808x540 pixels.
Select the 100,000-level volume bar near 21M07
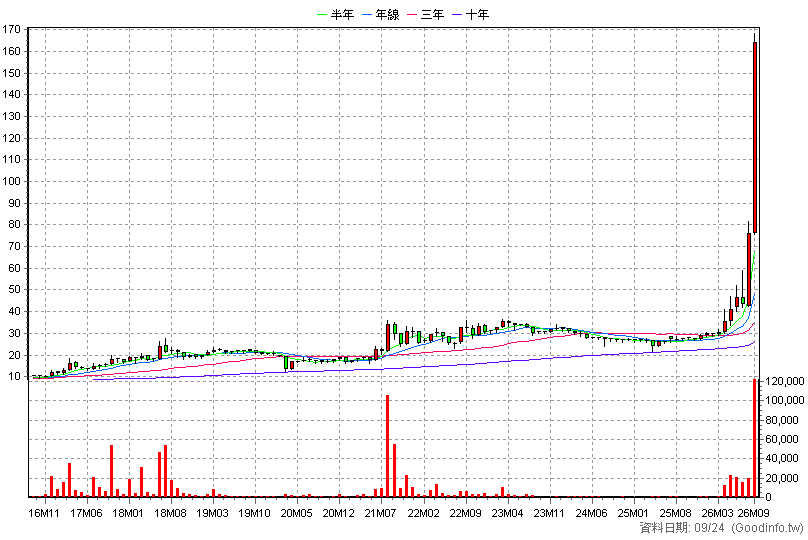(x=388, y=446)
